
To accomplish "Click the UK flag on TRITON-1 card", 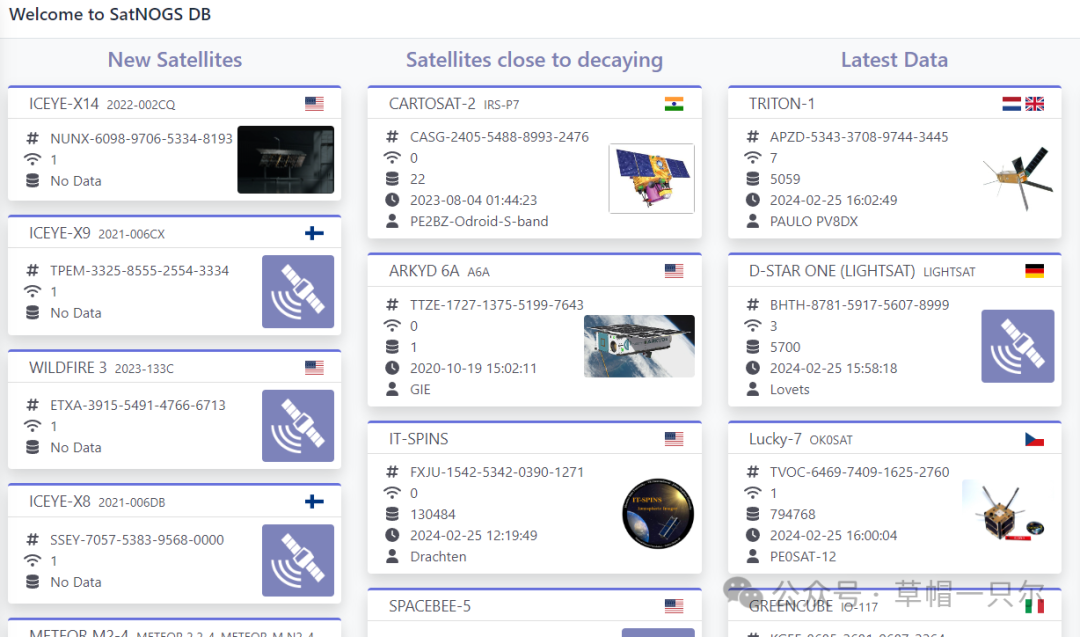I will tap(1034, 103).
